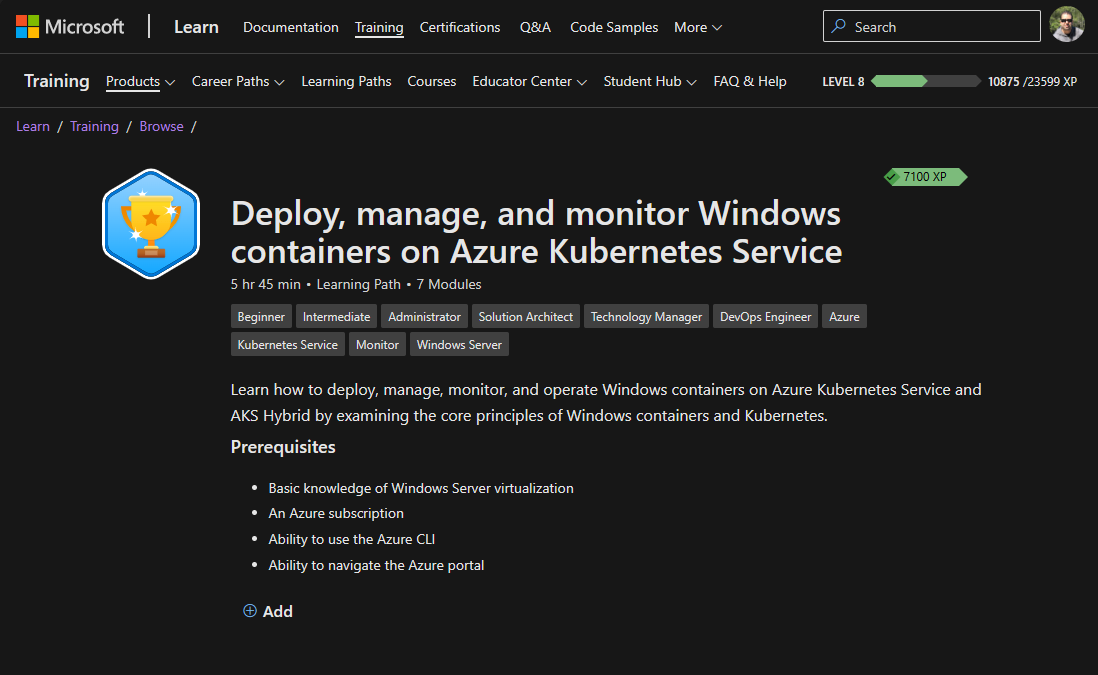Open Courses page
Image resolution: width=1098 pixels, height=675 pixels.
(x=431, y=82)
